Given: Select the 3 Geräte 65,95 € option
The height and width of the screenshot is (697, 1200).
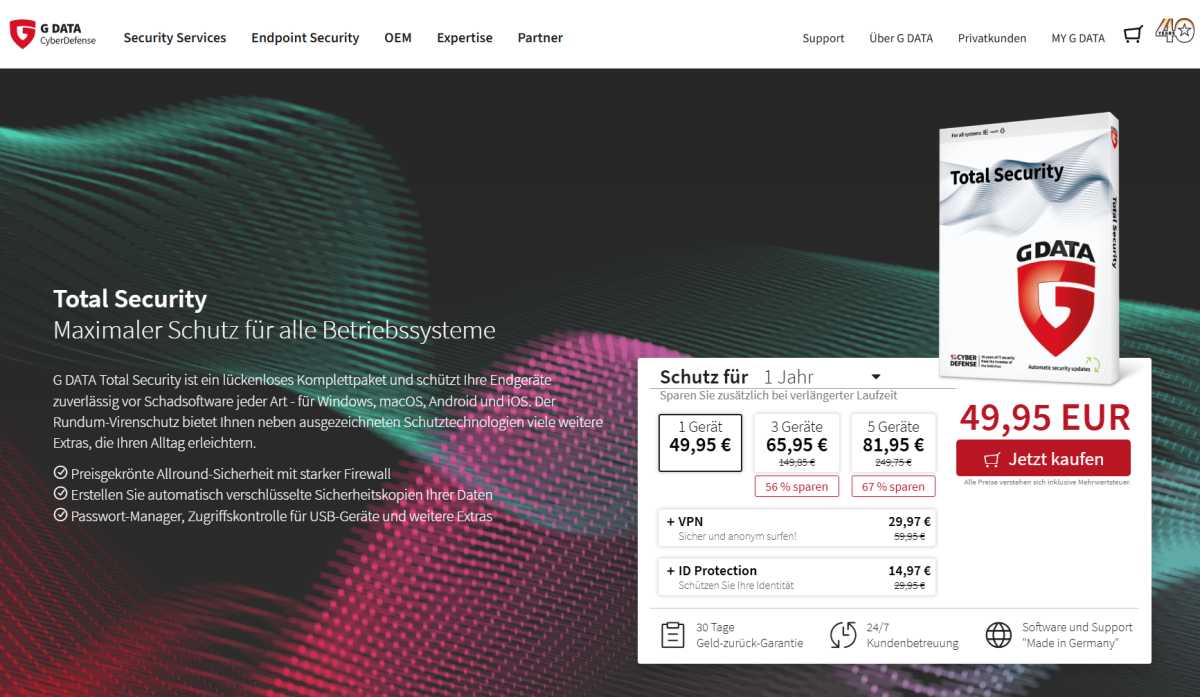Looking at the screenshot, I should 796,442.
